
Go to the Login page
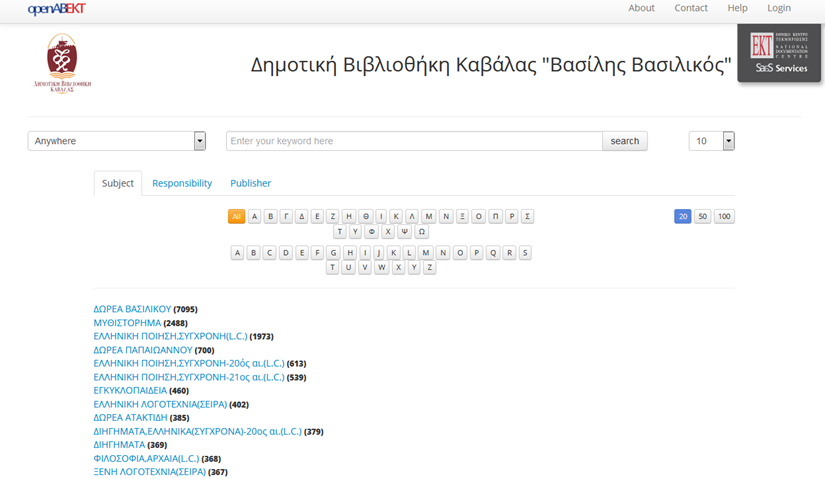779,8
